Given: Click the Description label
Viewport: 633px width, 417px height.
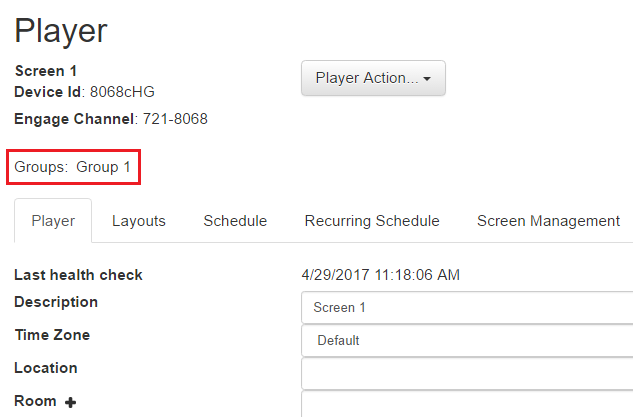Looking at the screenshot, I should (56, 302).
